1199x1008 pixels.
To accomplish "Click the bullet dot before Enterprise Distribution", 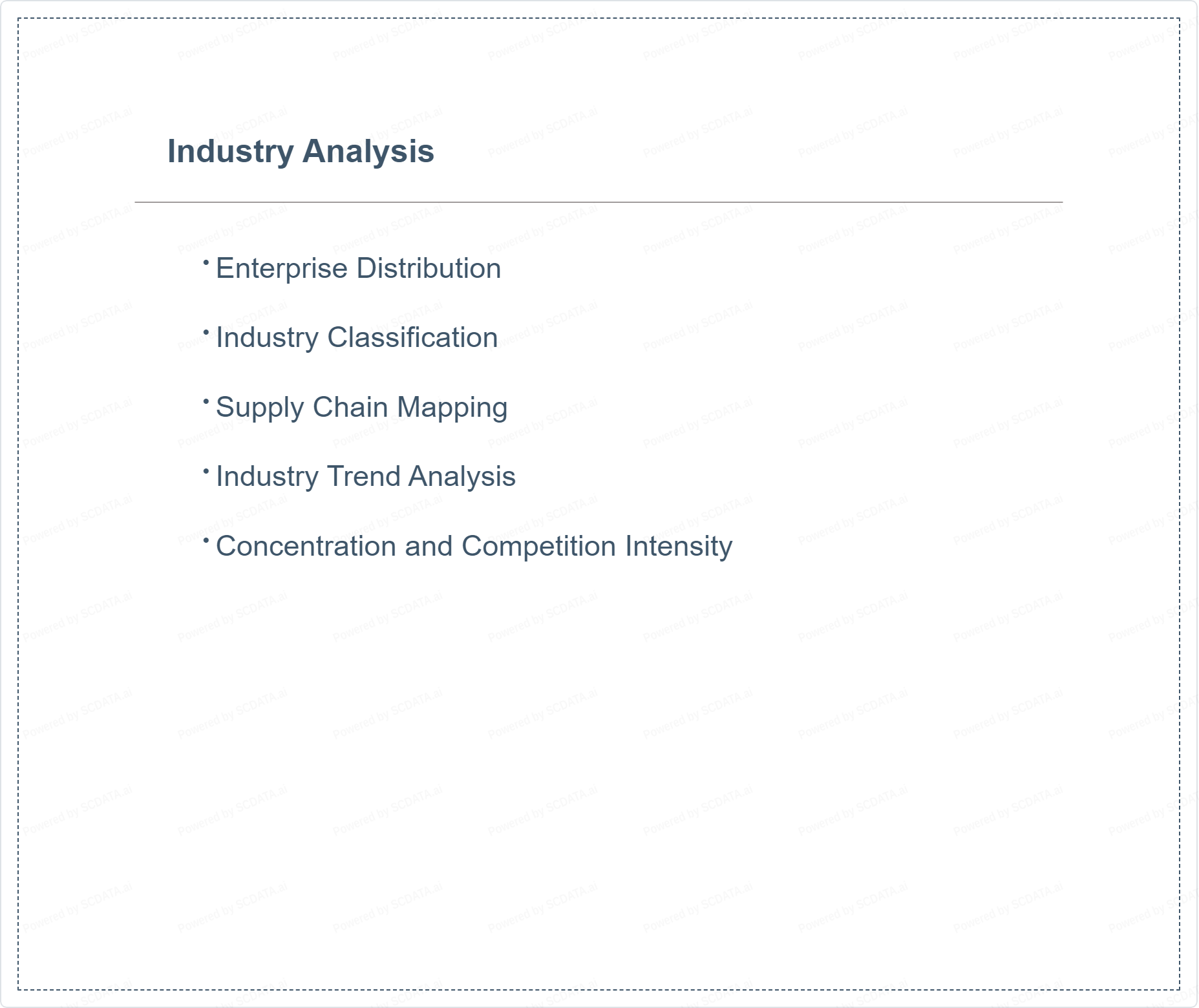I will tap(206, 262).
